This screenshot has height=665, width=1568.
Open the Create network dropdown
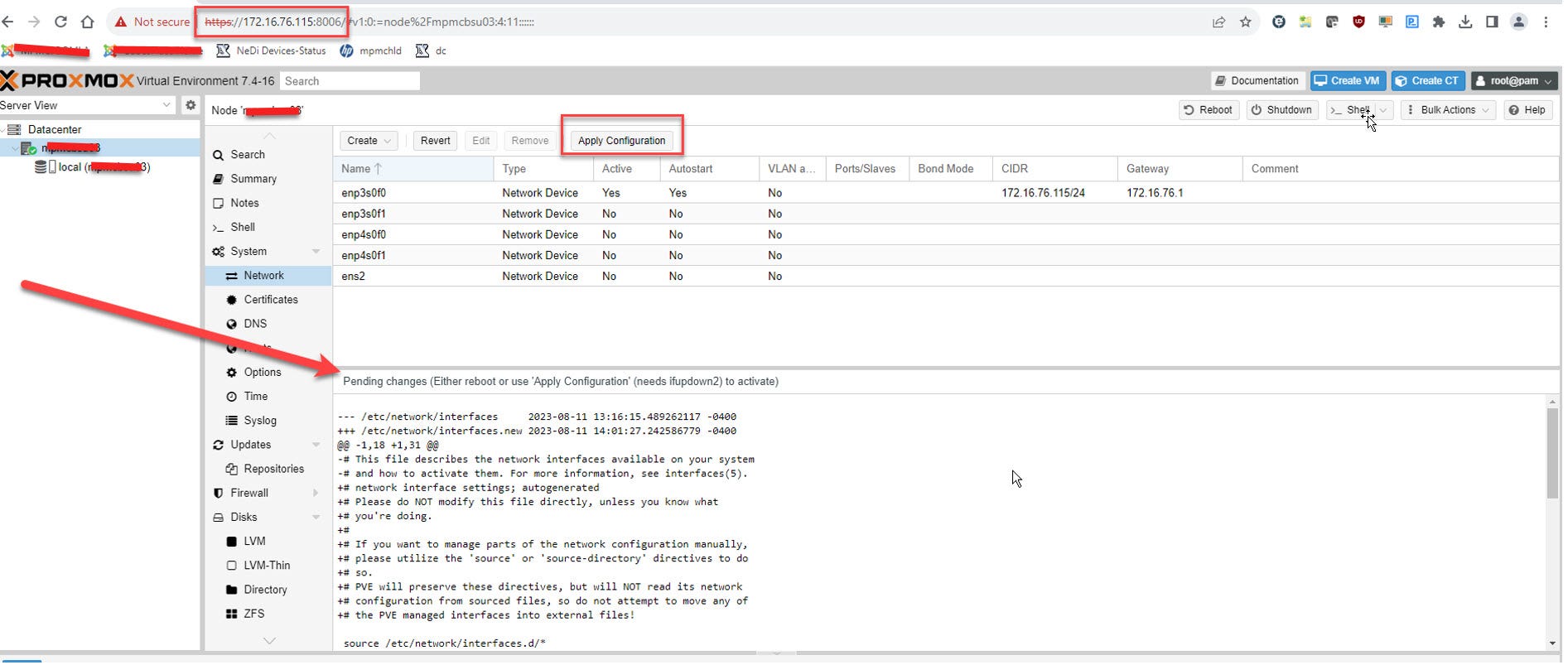[369, 141]
